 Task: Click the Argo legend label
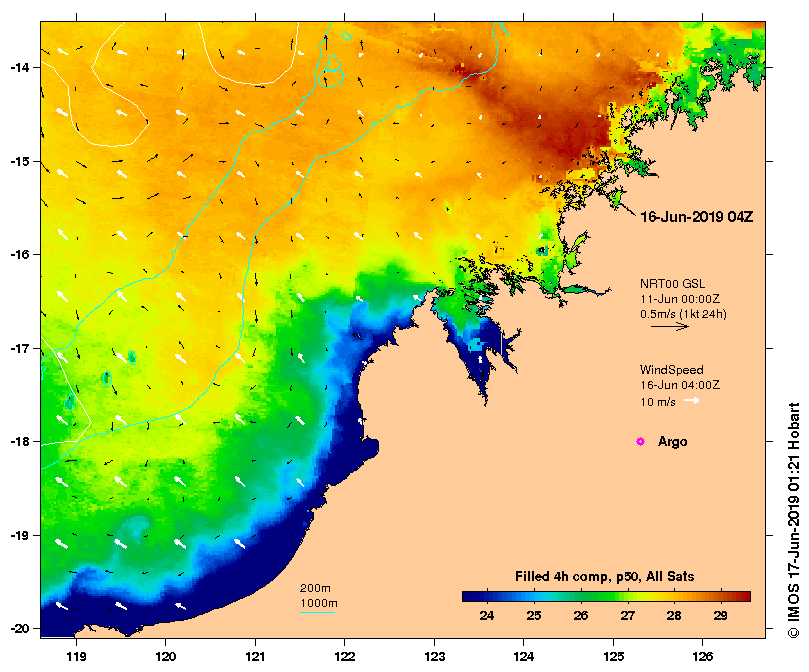tap(672, 442)
